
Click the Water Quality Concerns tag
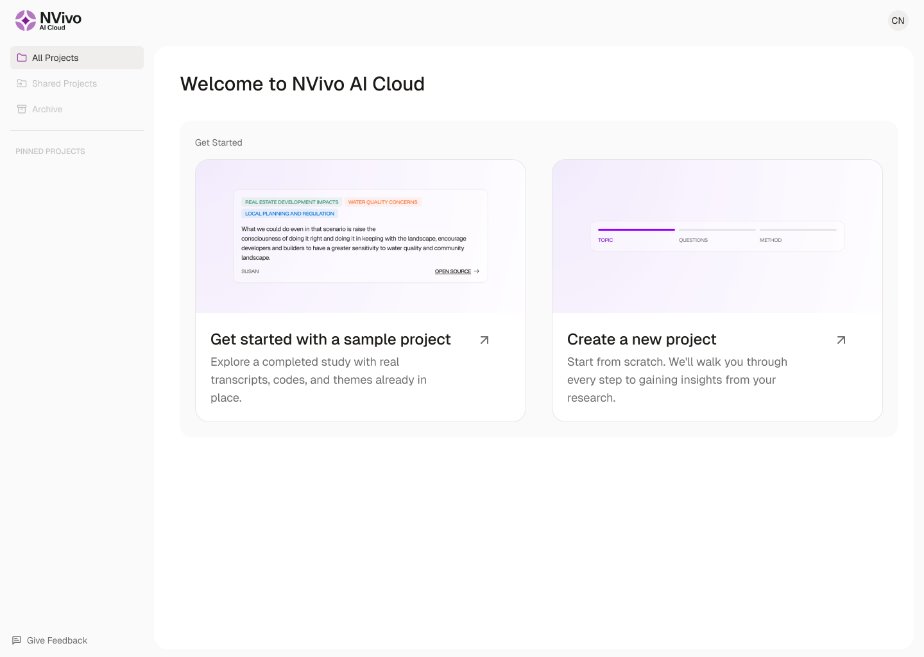[x=382, y=202]
